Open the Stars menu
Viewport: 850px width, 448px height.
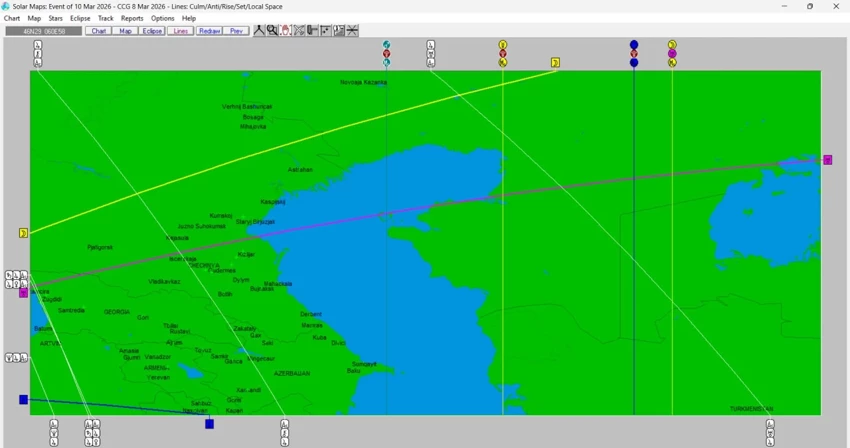point(55,18)
